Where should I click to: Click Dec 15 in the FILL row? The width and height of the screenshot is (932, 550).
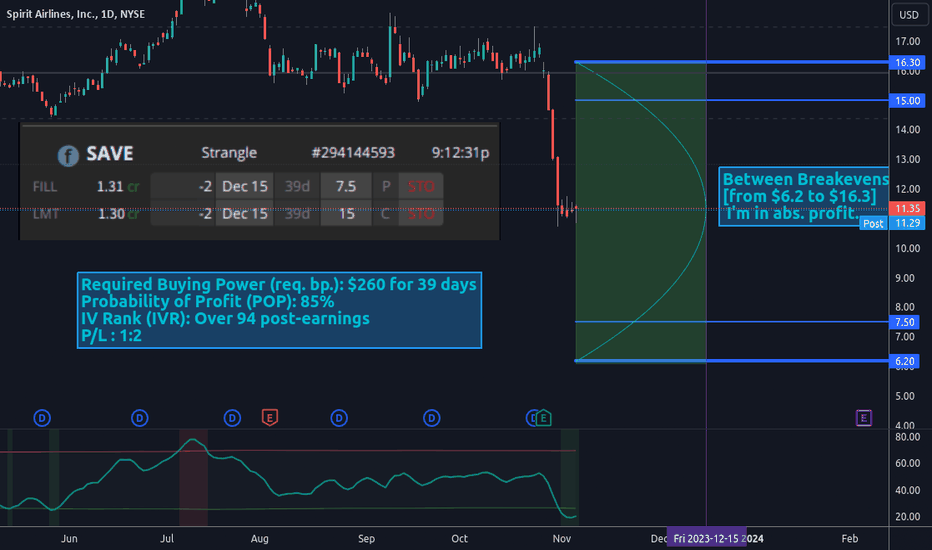(x=244, y=187)
